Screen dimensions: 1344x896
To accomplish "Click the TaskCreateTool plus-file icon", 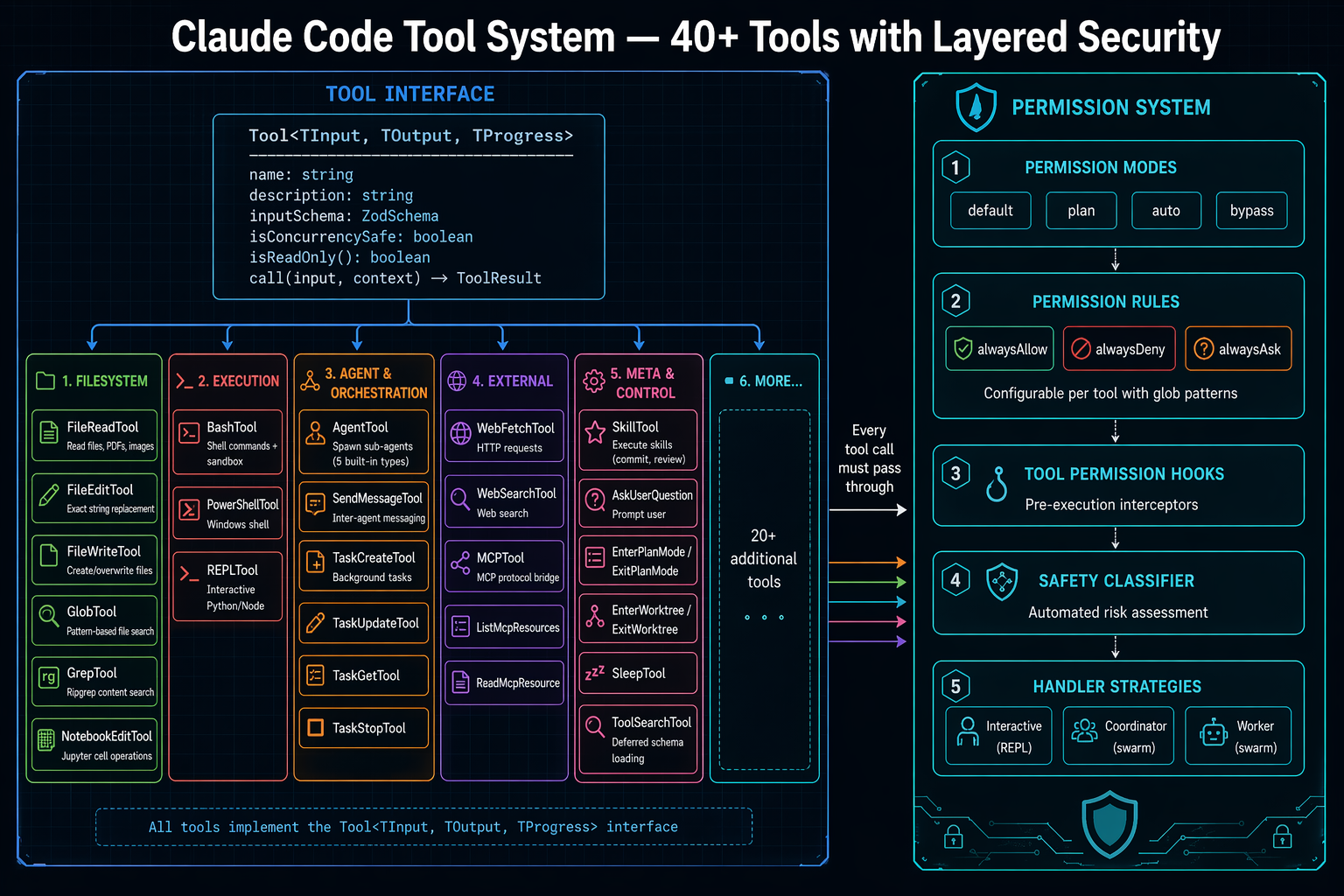I will tap(315, 563).
